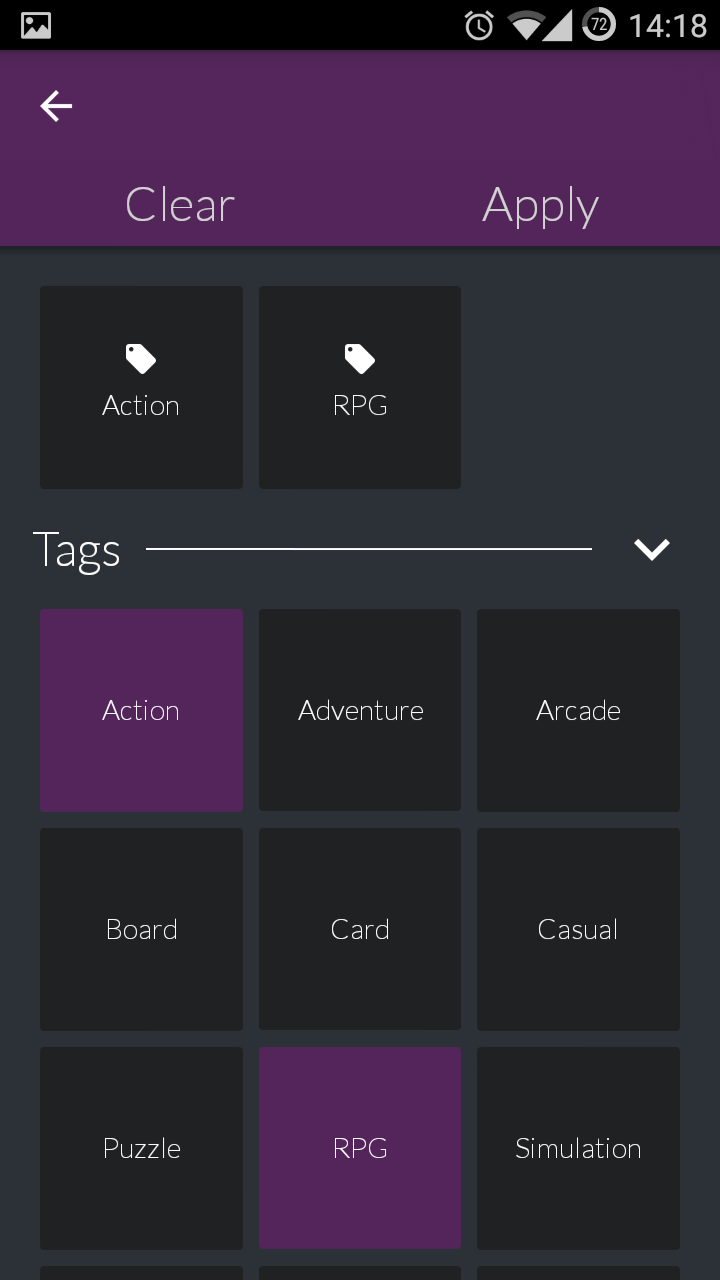This screenshot has width=720, height=1280.
Task: Select the Puzzle tag tile
Action: tap(141, 1148)
